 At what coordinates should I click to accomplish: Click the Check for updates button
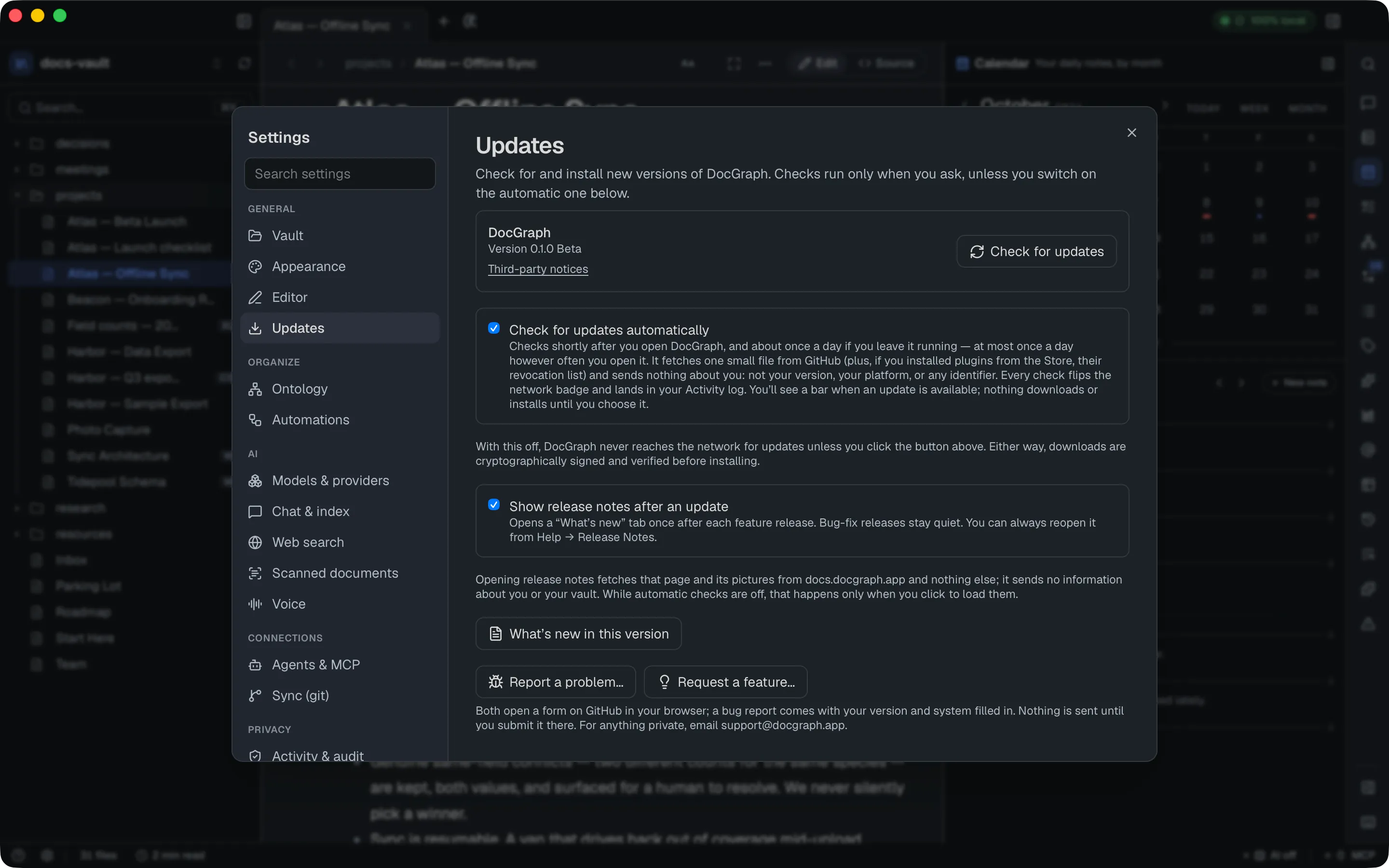[1036, 251]
